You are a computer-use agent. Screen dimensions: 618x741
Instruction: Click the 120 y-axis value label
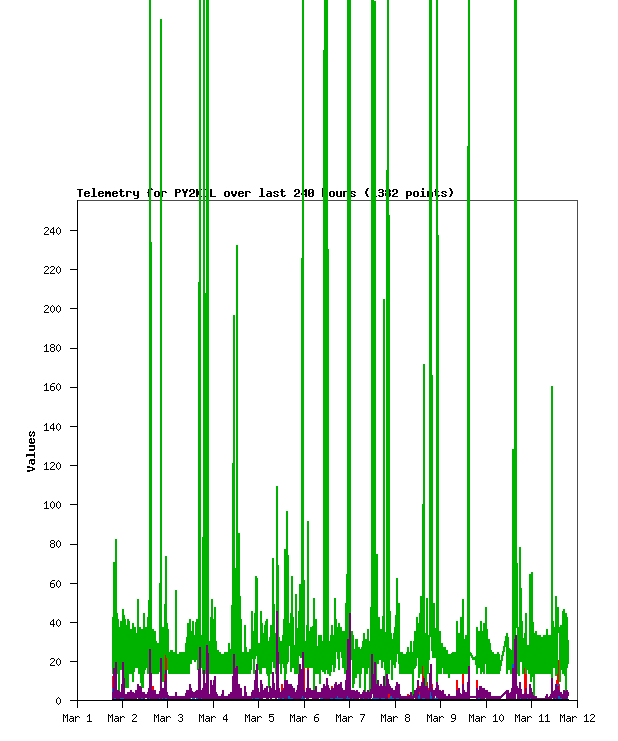coord(52,466)
